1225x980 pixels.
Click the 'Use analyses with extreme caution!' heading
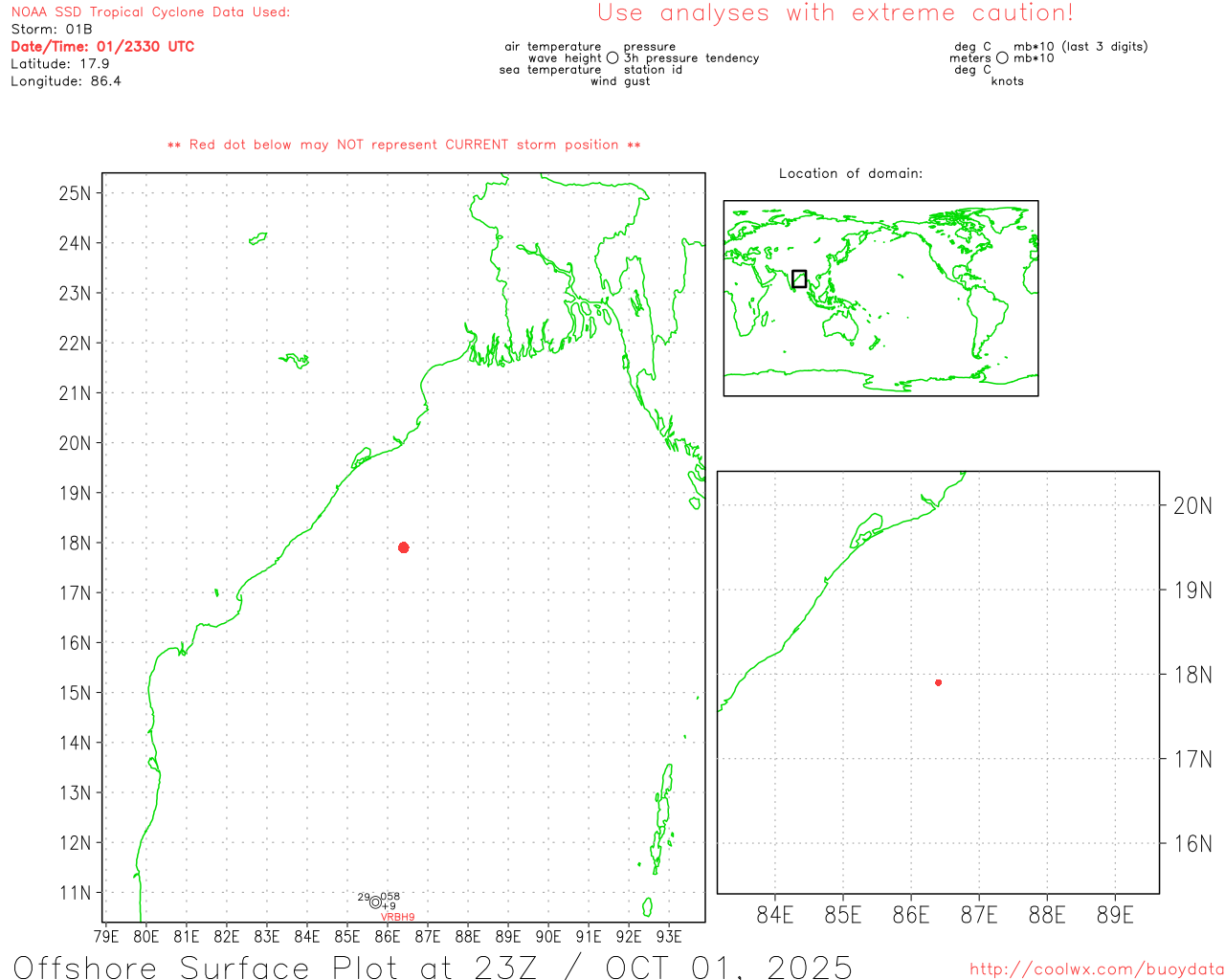pyautogui.click(x=835, y=13)
